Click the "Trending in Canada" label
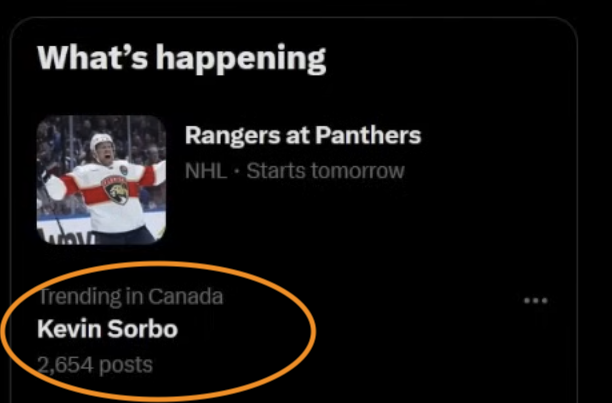Image resolution: width=612 pixels, height=403 pixels. [130, 296]
